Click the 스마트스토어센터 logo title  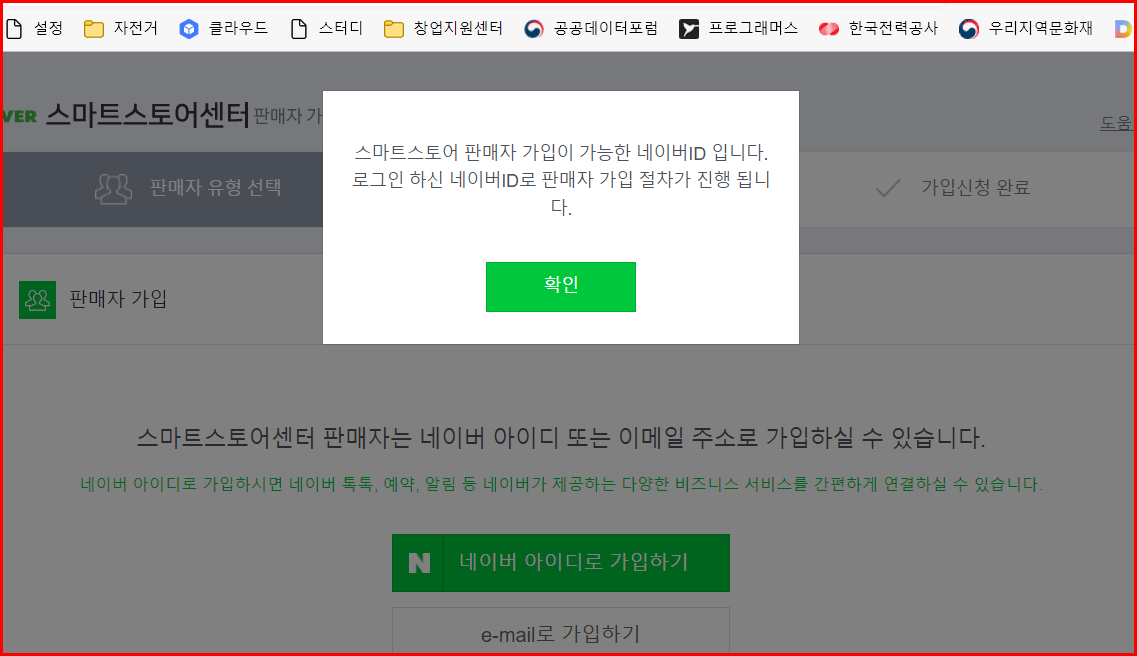pos(147,115)
